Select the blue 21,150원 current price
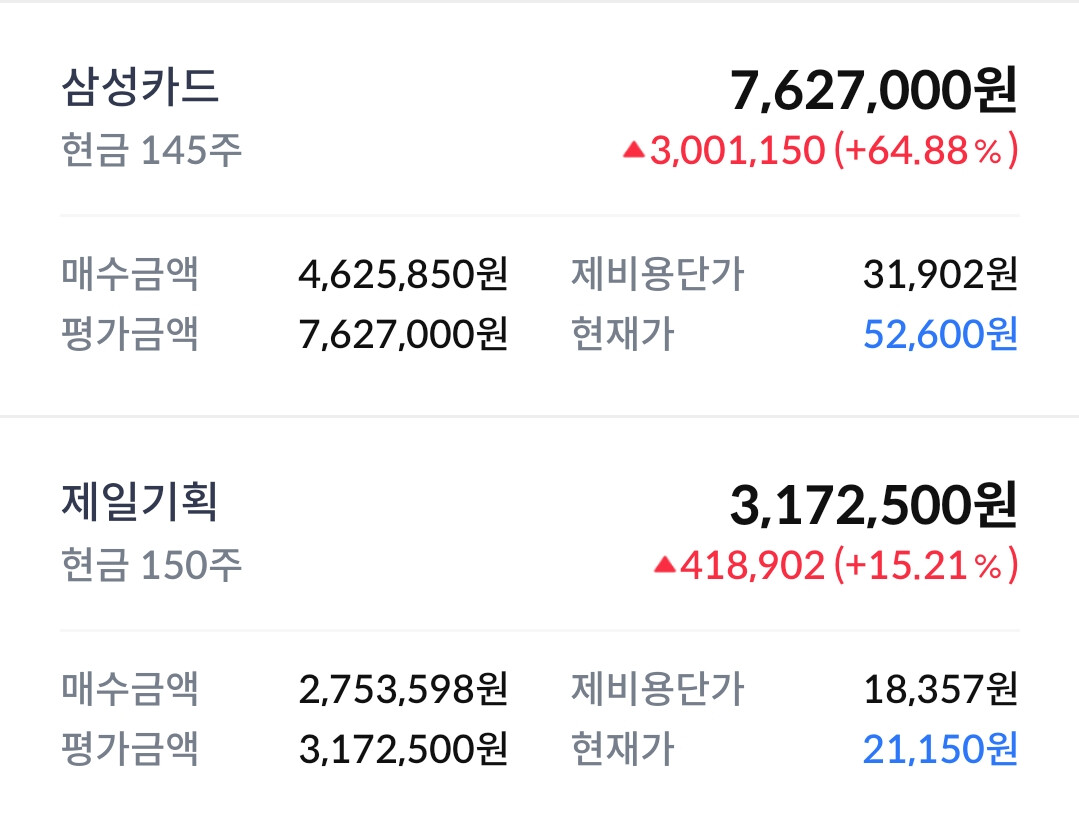1079x829 pixels. tap(940, 748)
